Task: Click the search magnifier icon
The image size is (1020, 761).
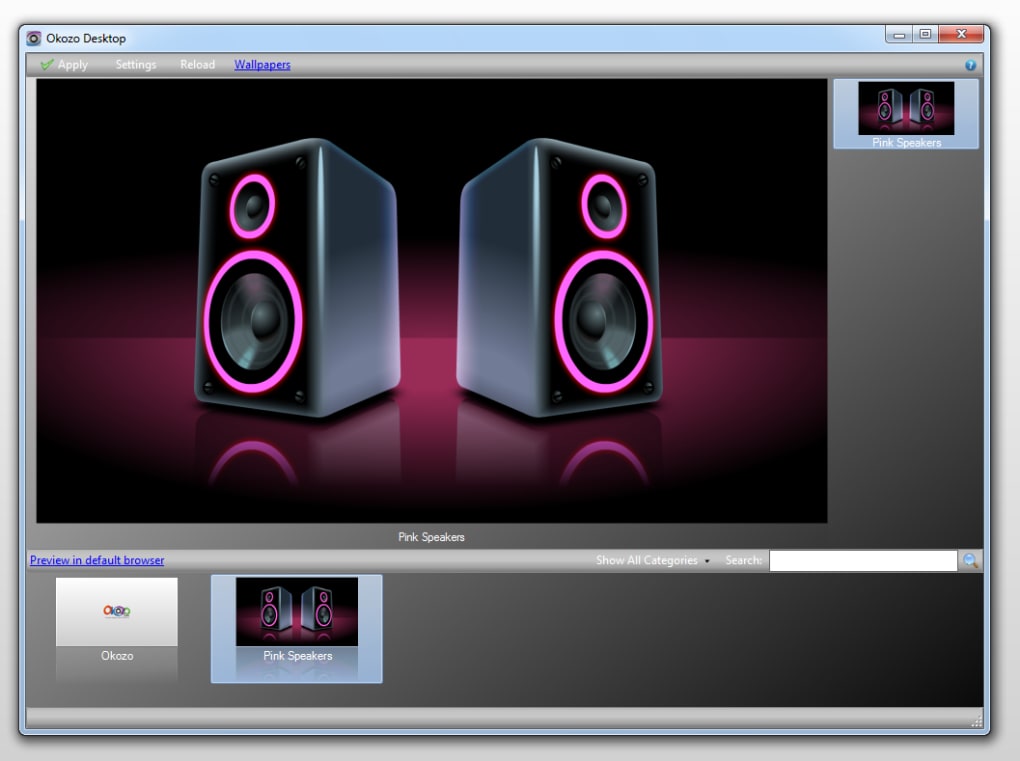Action: [x=971, y=560]
